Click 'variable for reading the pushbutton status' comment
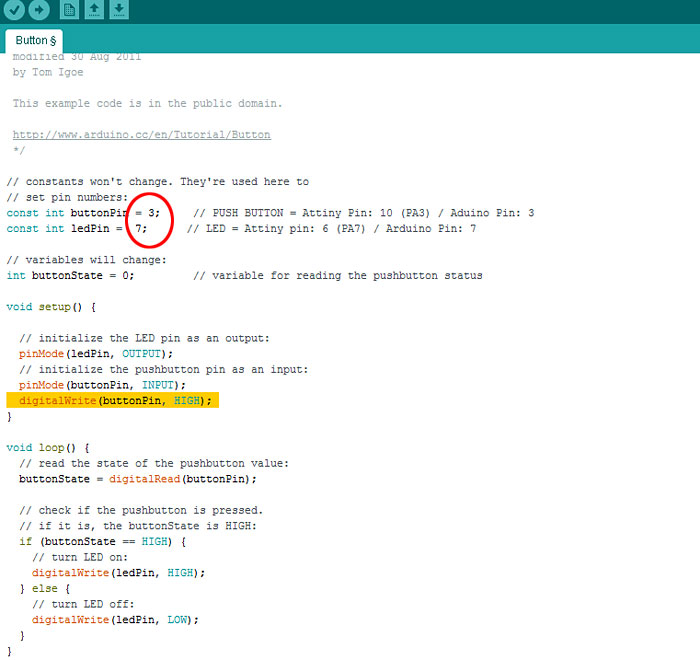Viewport: 700px width, 660px height. [338, 276]
